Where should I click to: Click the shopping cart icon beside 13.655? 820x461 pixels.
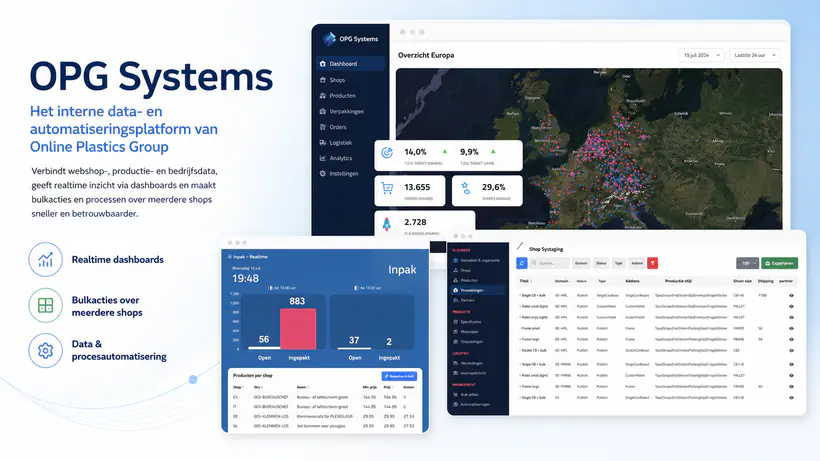tap(387, 188)
